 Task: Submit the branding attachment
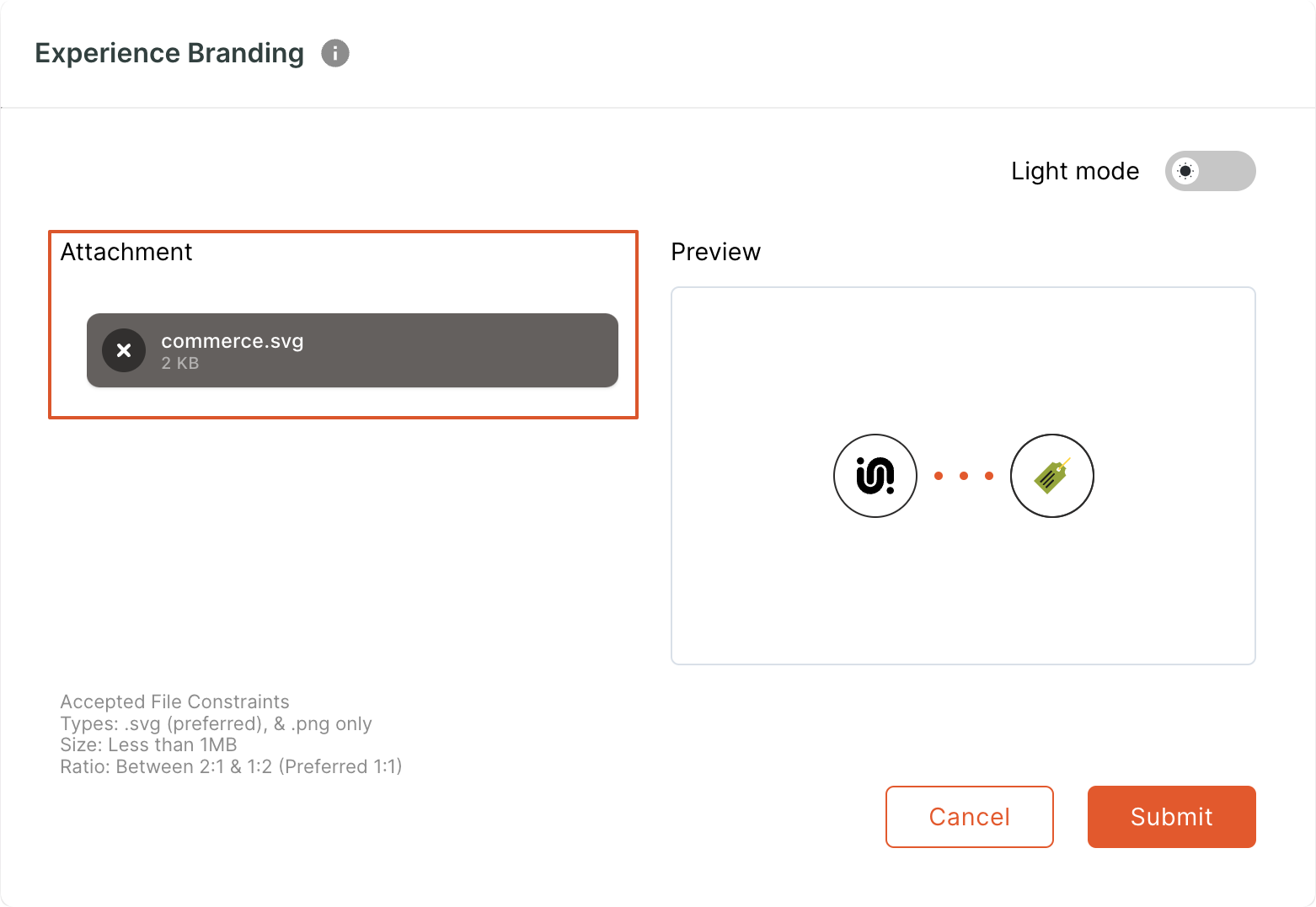coord(1172,817)
